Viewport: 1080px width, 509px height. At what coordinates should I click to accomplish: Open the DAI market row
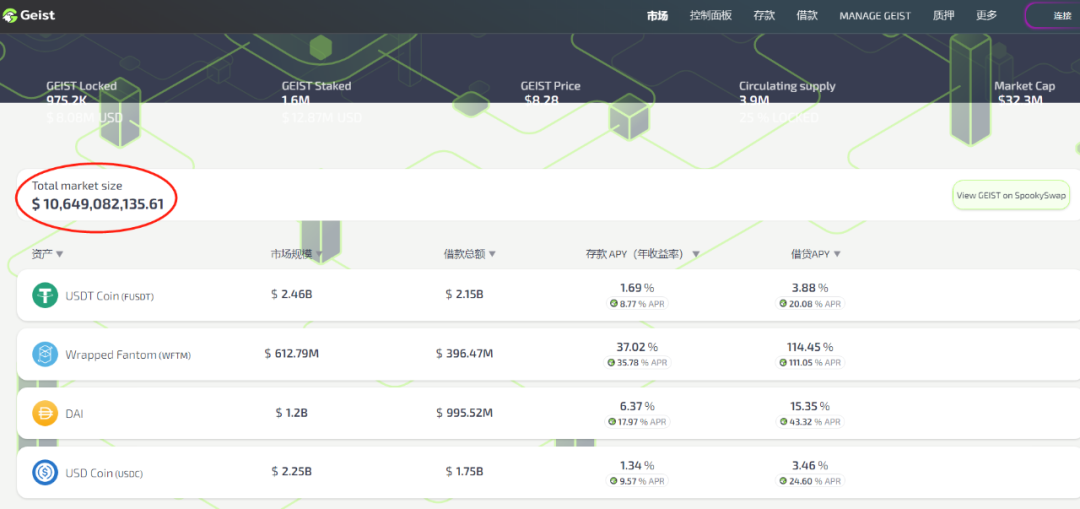pos(548,413)
